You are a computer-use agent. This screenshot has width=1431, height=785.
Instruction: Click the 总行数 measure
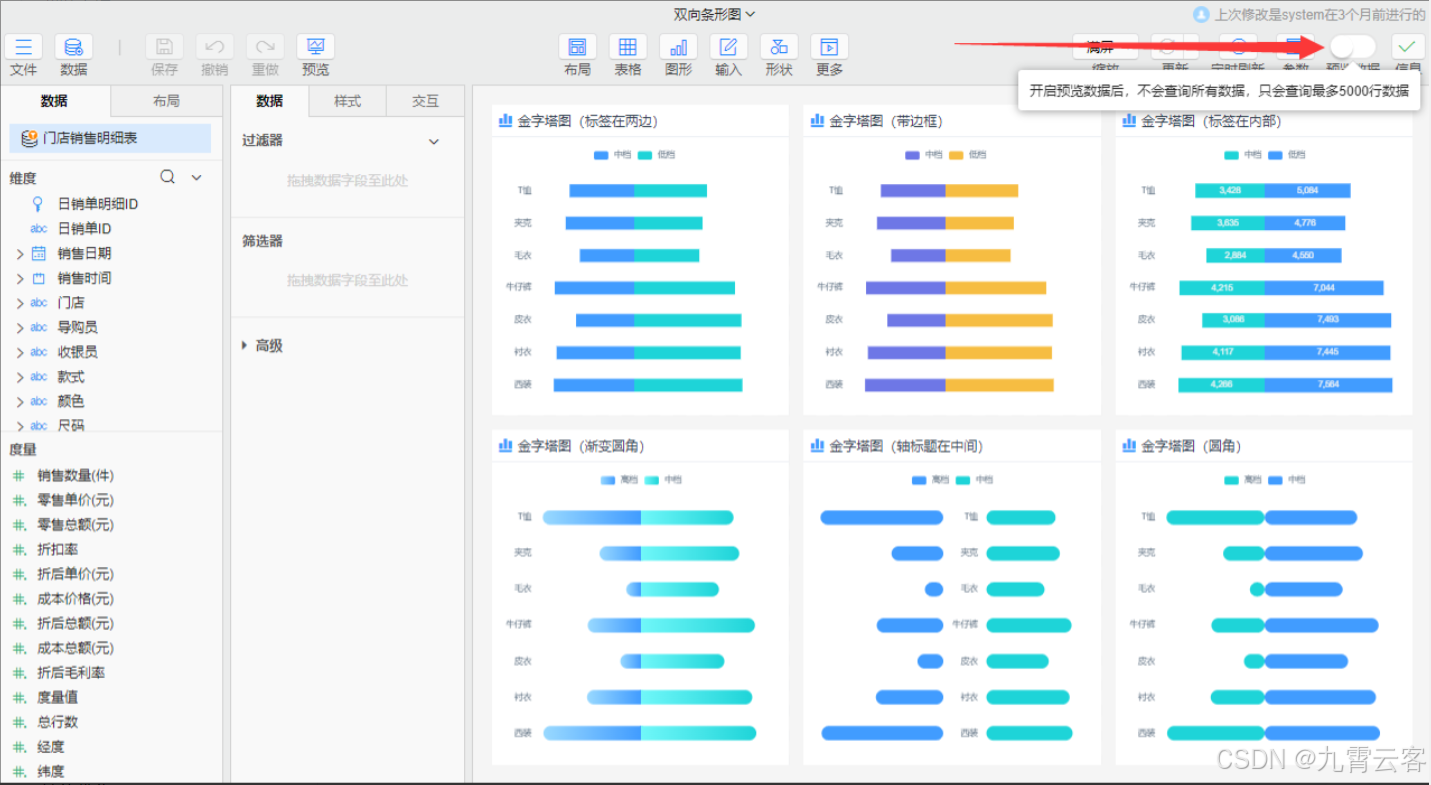click(57, 722)
